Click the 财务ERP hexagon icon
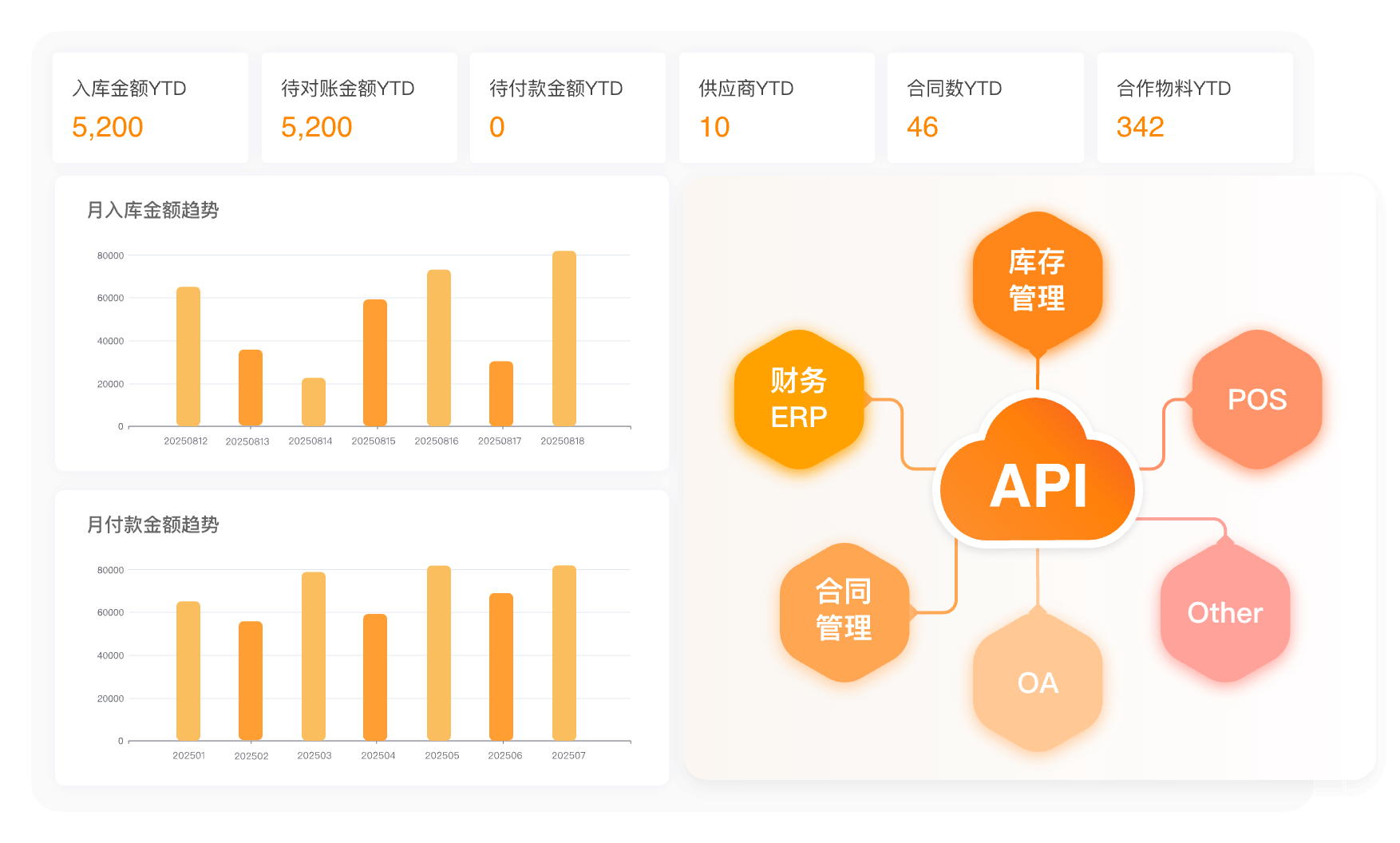 (x=799, y=398)
